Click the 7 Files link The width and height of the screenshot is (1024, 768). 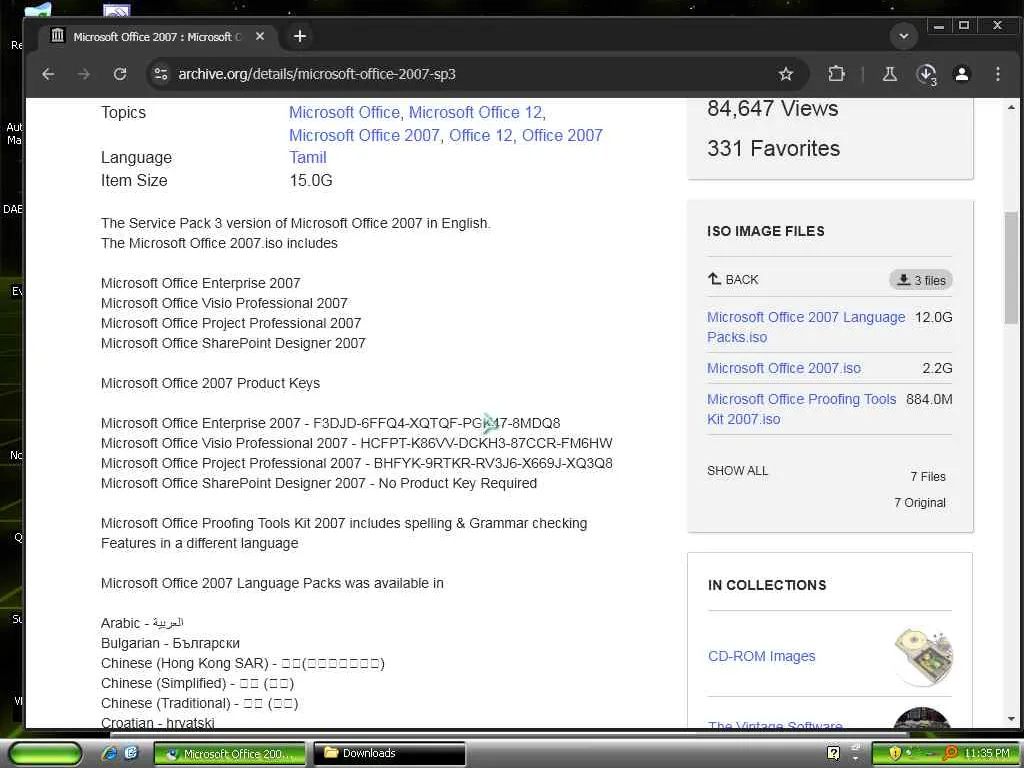point(928,477)
